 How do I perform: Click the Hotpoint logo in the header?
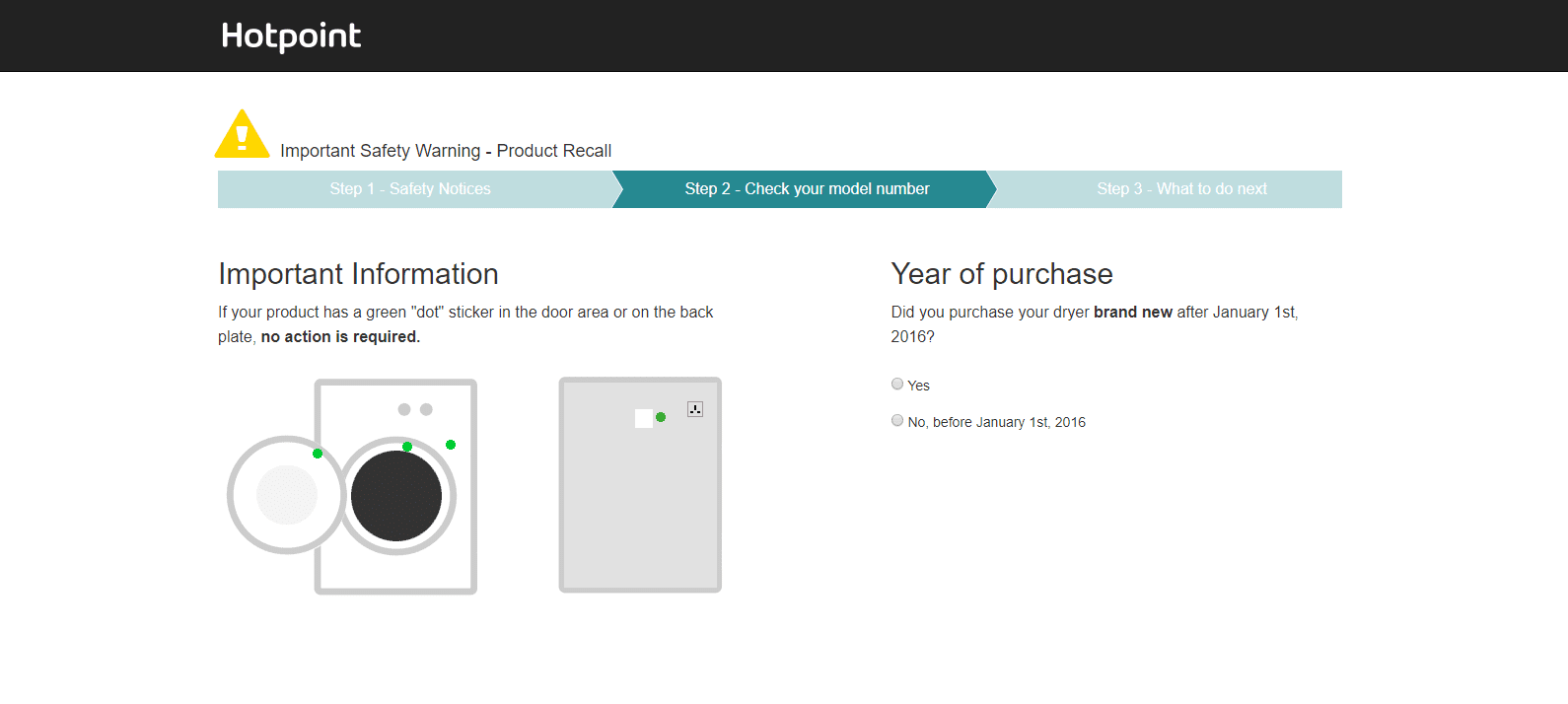point(291,35)
